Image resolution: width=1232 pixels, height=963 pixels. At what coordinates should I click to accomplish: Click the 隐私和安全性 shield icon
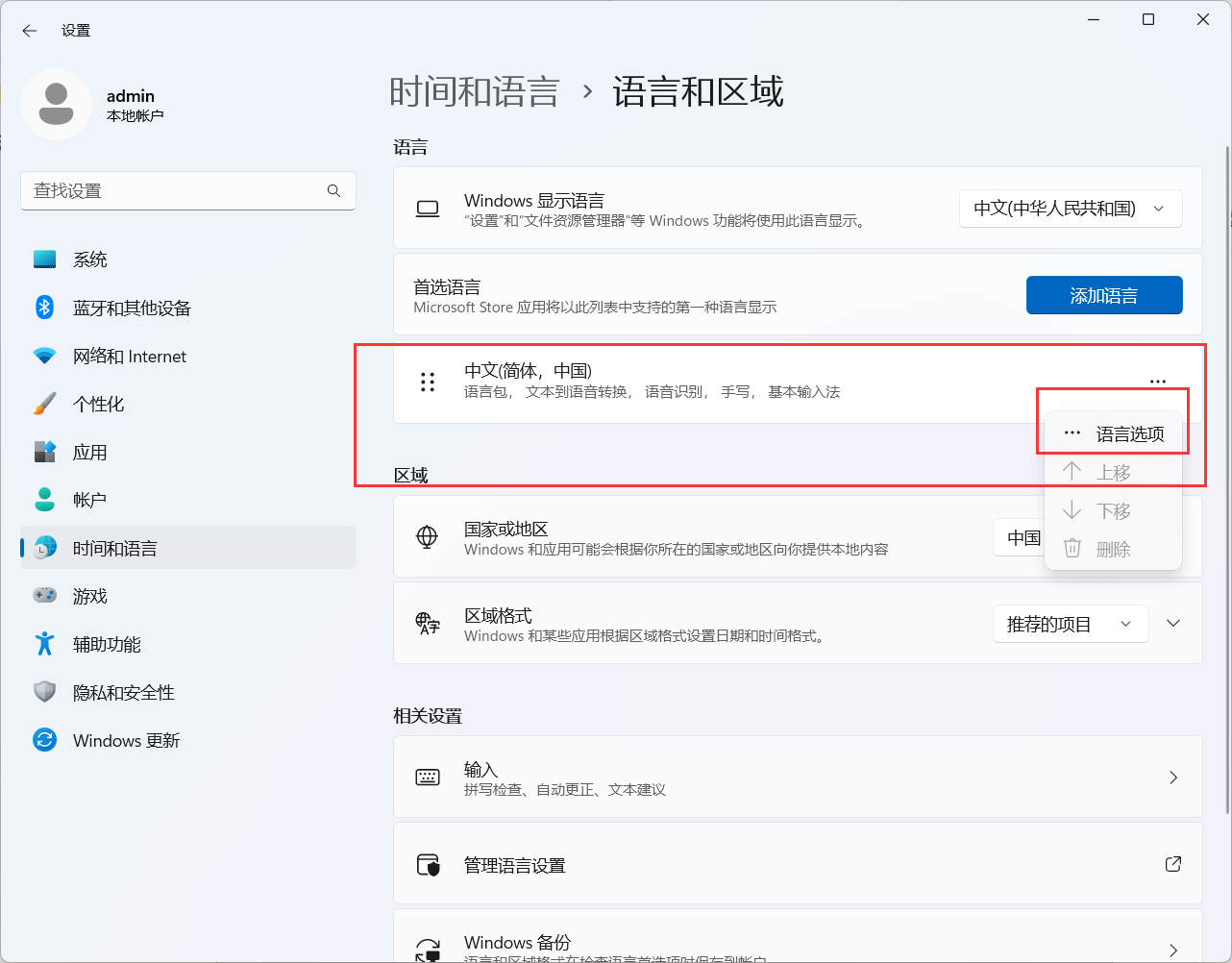(44, 692)
